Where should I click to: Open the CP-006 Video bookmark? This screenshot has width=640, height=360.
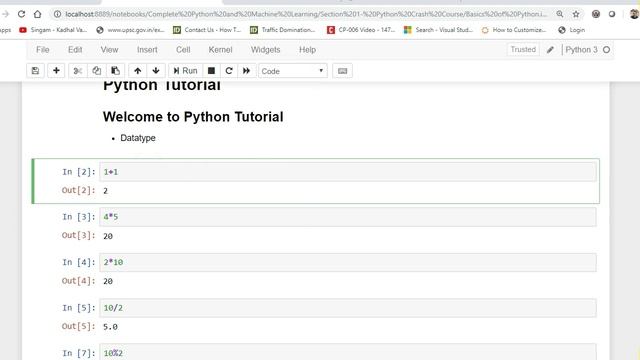click(361, 30)
